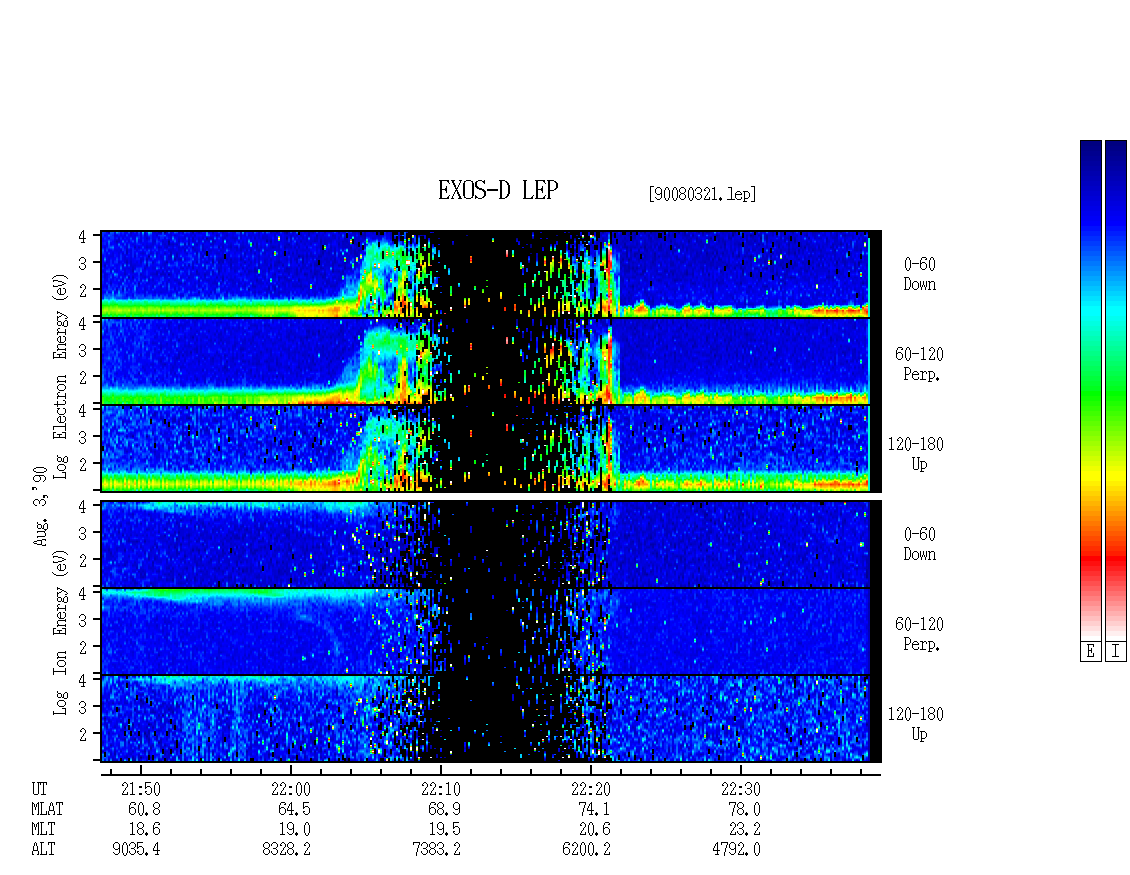
Task: Click the "MLT" row label
Action: pos(43,830)
